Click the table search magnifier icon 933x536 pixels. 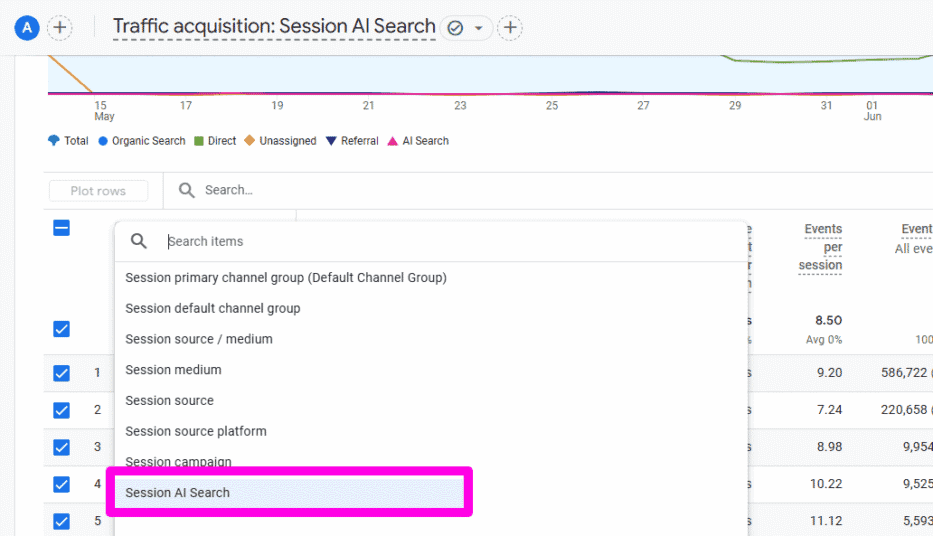pos(187,190)
